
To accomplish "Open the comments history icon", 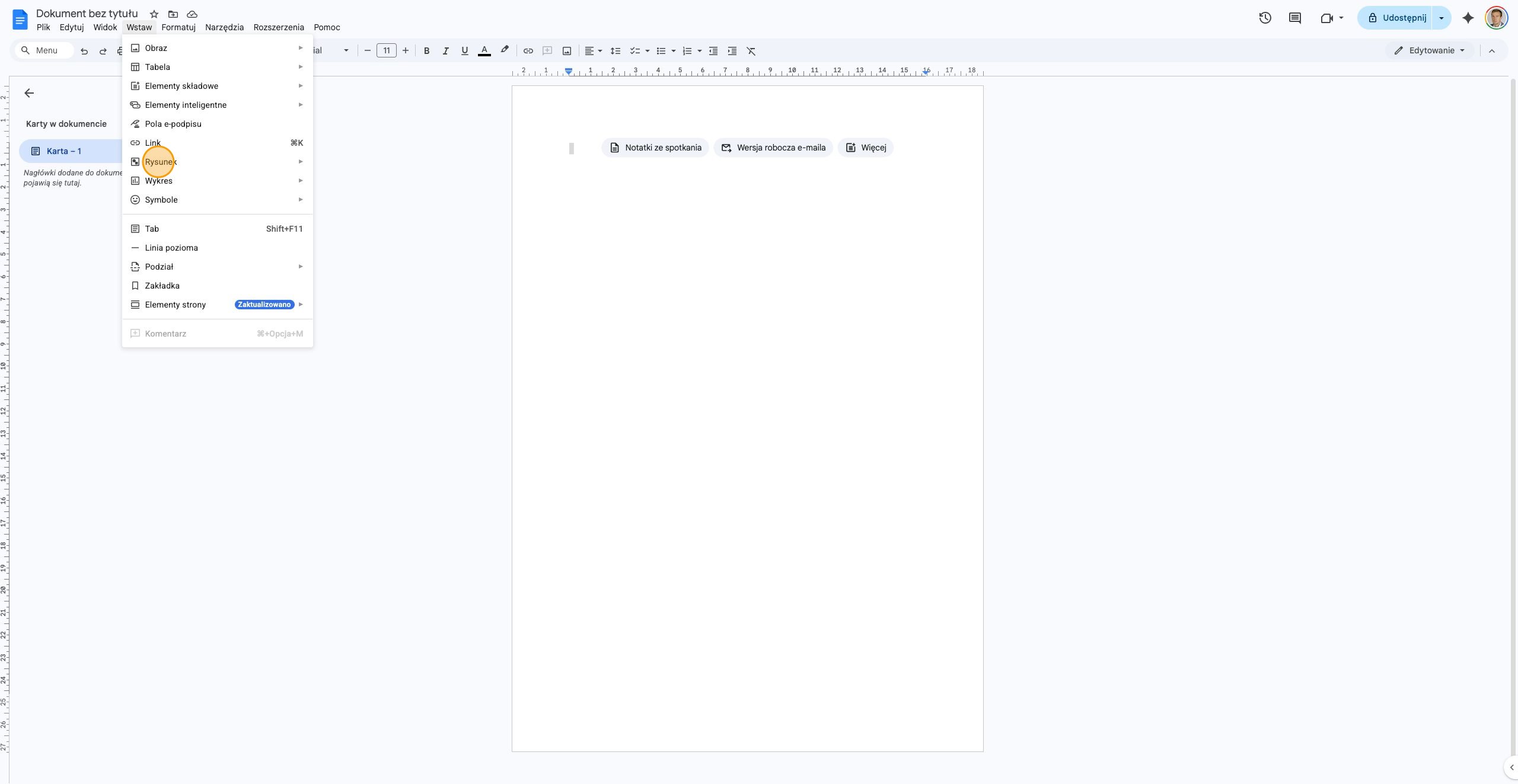I will tap(1295, 18).
